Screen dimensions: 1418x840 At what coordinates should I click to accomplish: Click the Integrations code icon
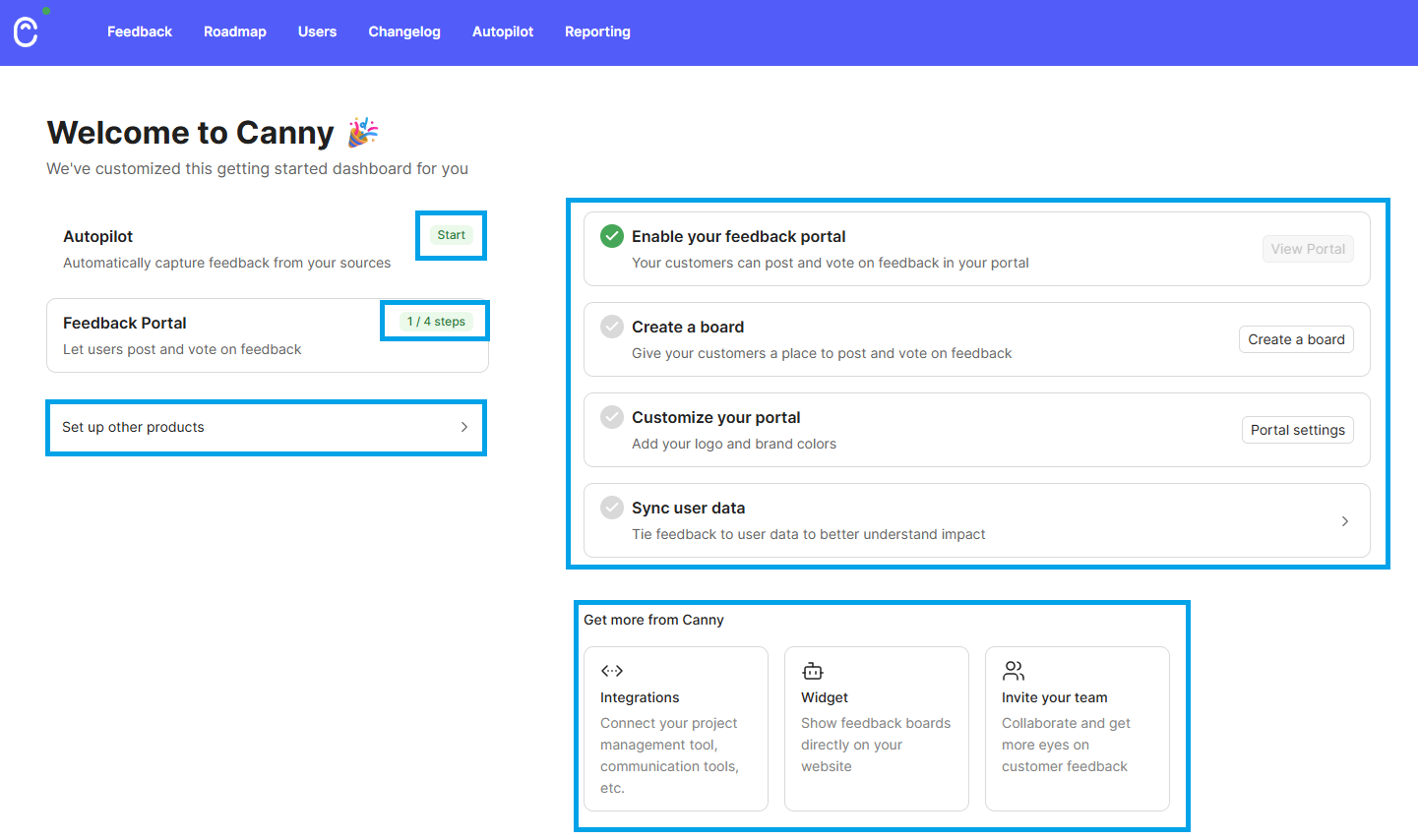click(x=612, y=671)
